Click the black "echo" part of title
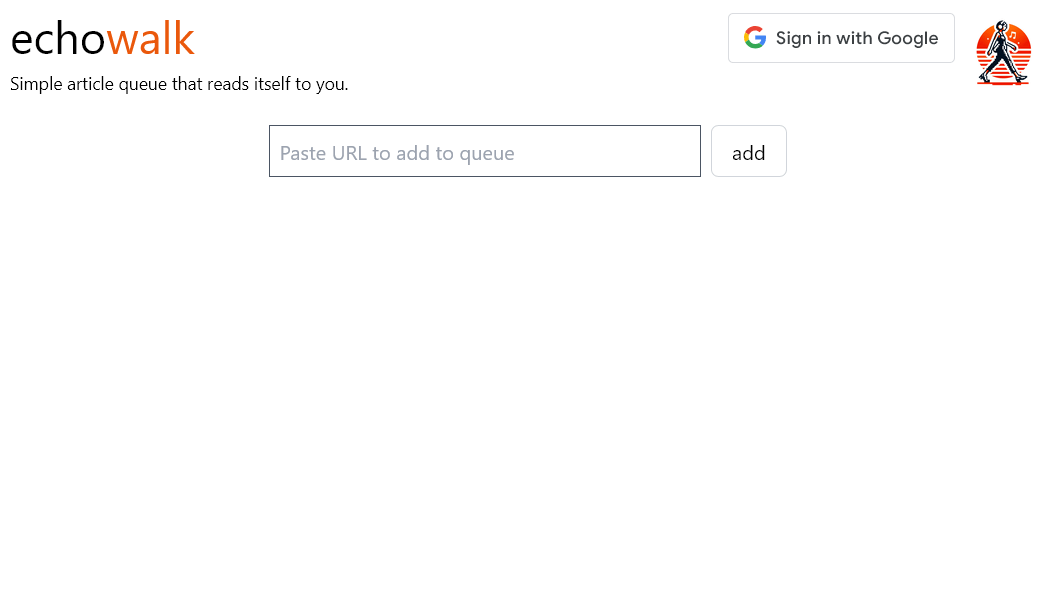This screenshot has width=1055, height=591. coord(58,39)
